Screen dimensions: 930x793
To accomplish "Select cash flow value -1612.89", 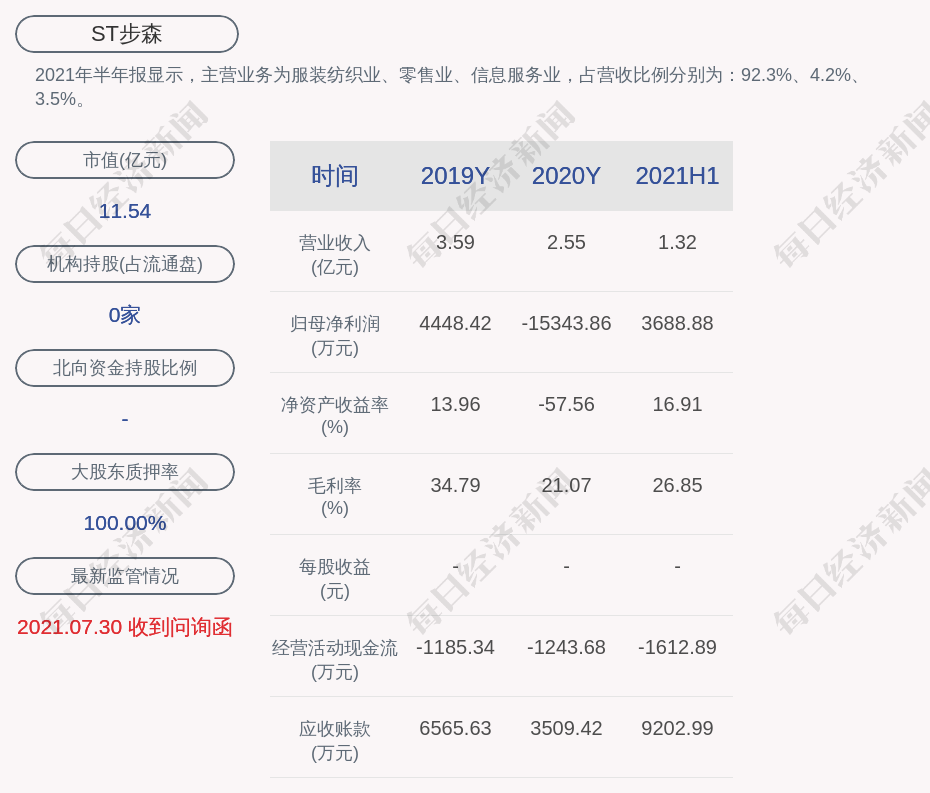I will coord(677,647).
